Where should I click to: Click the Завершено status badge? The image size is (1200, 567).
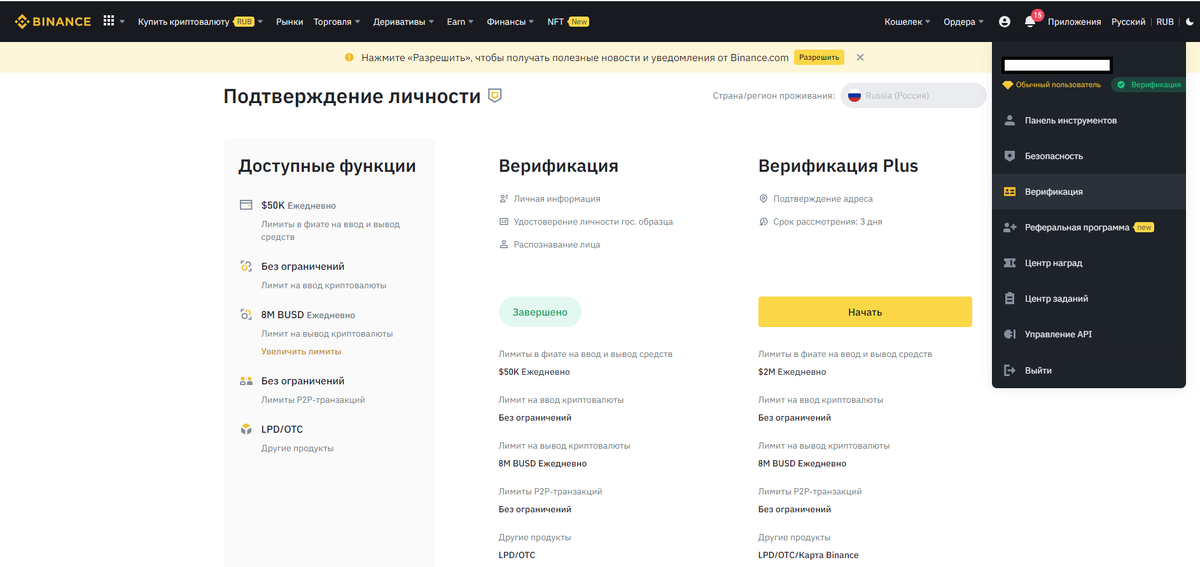(540, 312)
